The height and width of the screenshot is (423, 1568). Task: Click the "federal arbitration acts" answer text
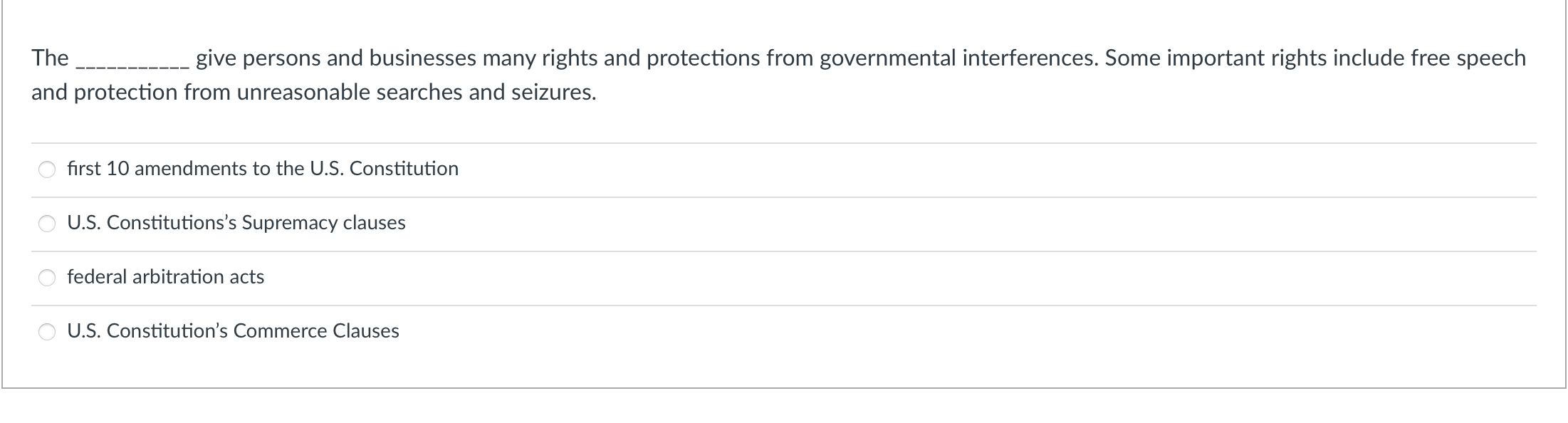pyautogui.click(x=166, y=277)
